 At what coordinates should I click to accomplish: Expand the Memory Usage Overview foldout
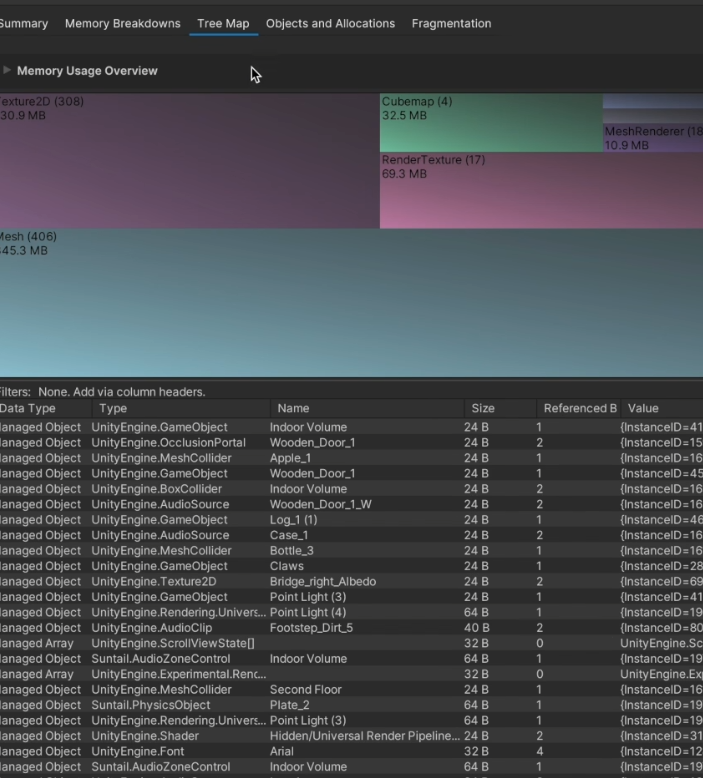7,70
